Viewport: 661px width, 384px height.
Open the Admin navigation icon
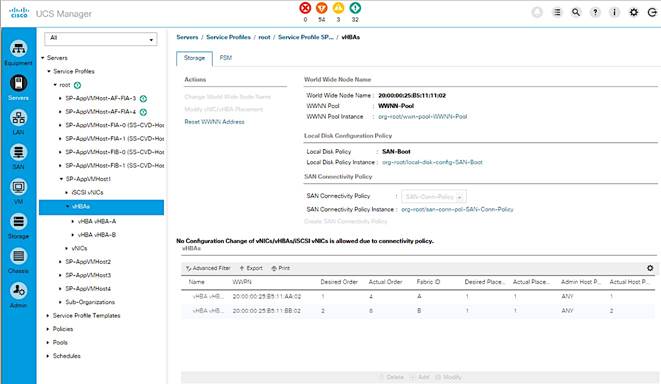coord(18,291)
